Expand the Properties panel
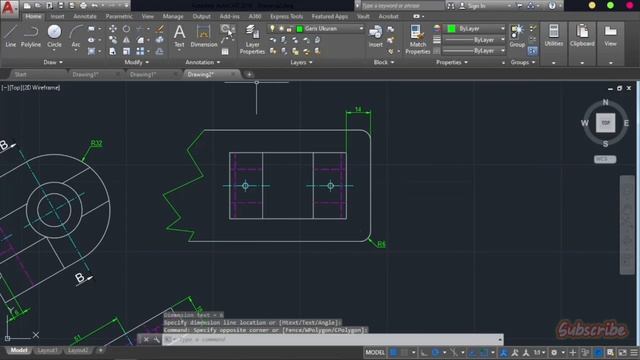 [x=451, y=62]
